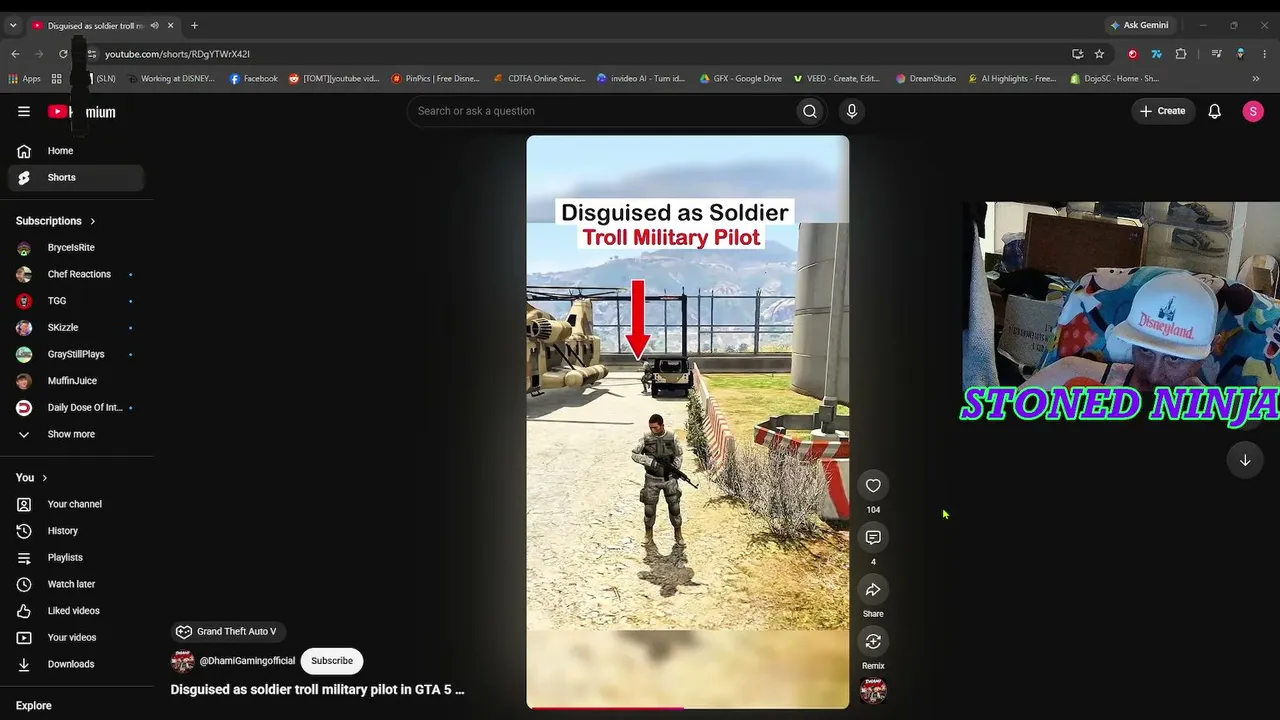Open Chrome's three-dot menu

[x=1265, y=54]
